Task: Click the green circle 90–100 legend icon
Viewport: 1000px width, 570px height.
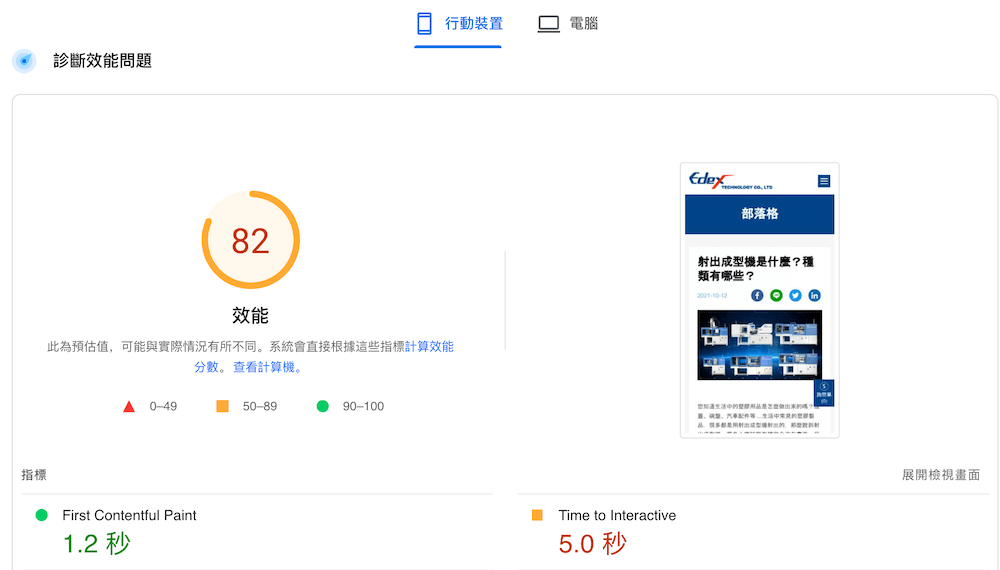Action: [323, 406]
